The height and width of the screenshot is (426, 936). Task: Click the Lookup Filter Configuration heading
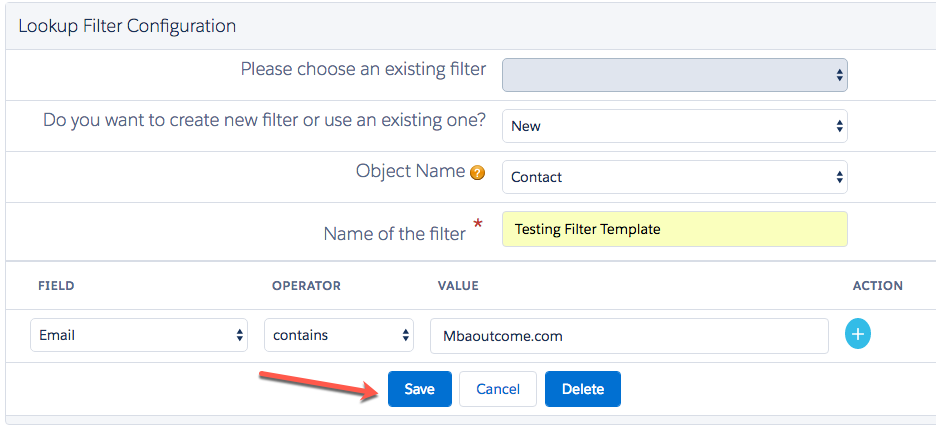127,25
